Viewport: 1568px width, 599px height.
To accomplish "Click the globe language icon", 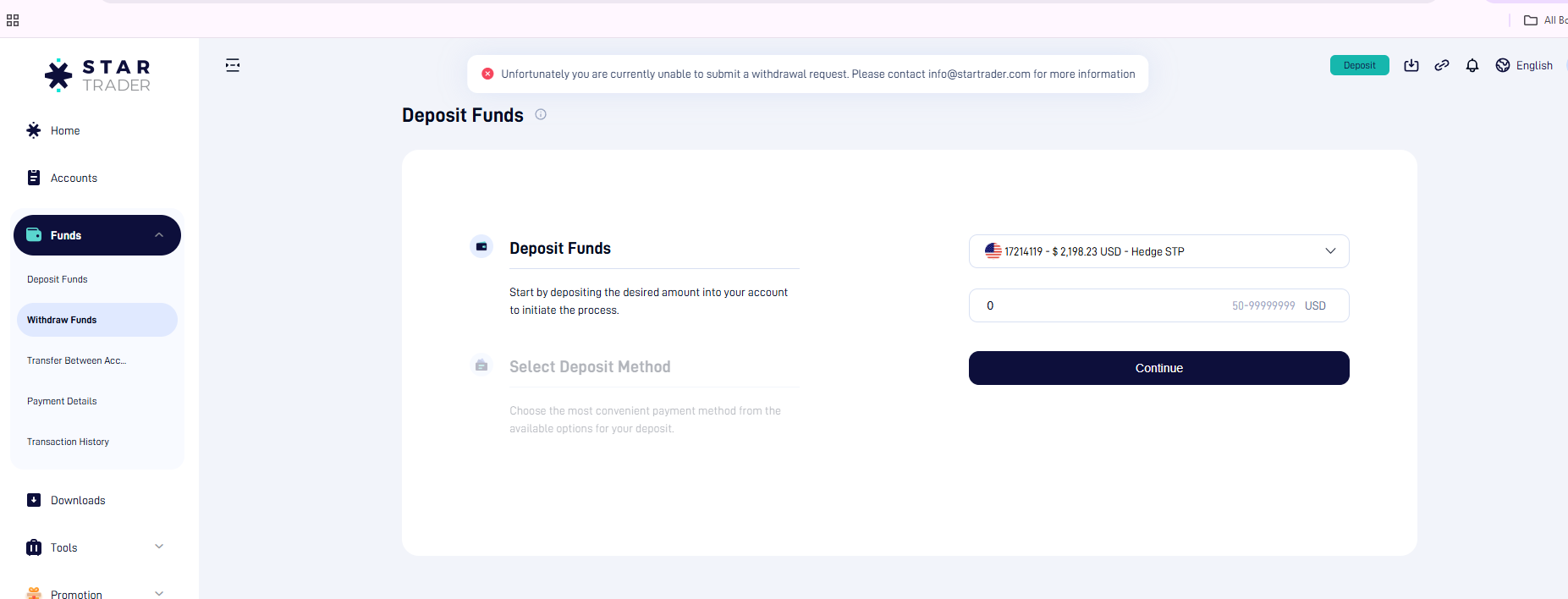I will point(1503,65).
